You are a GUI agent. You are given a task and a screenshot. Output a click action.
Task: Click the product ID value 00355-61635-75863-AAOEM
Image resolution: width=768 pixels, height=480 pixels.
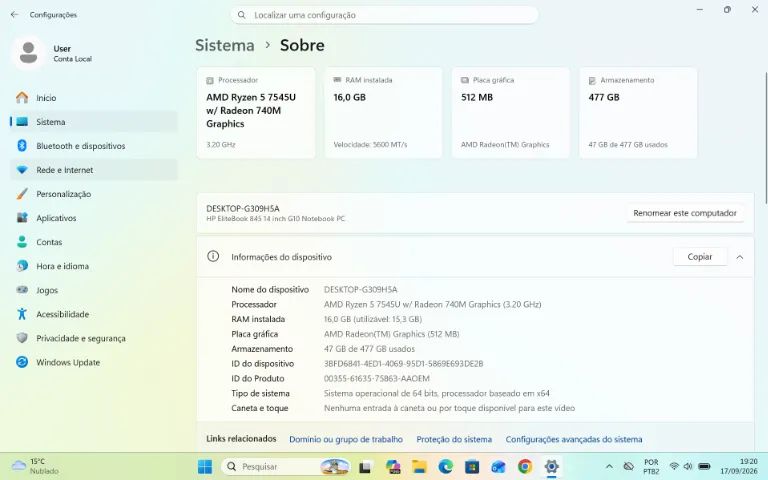[377, 378]
